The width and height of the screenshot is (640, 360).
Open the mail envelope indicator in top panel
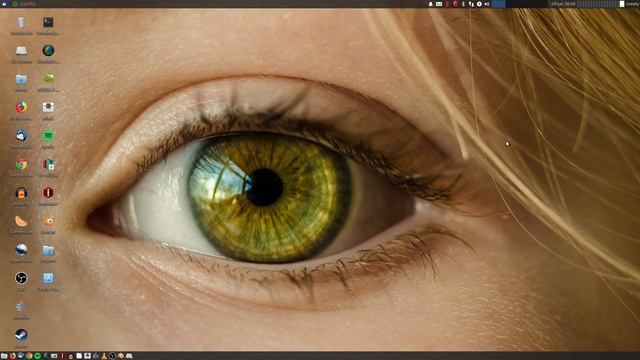tap(439, 4)
